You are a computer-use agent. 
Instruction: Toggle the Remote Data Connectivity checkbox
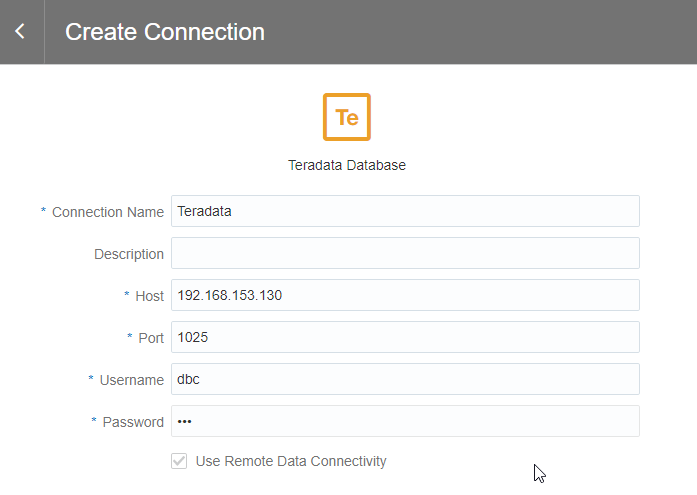click(180, 462)
